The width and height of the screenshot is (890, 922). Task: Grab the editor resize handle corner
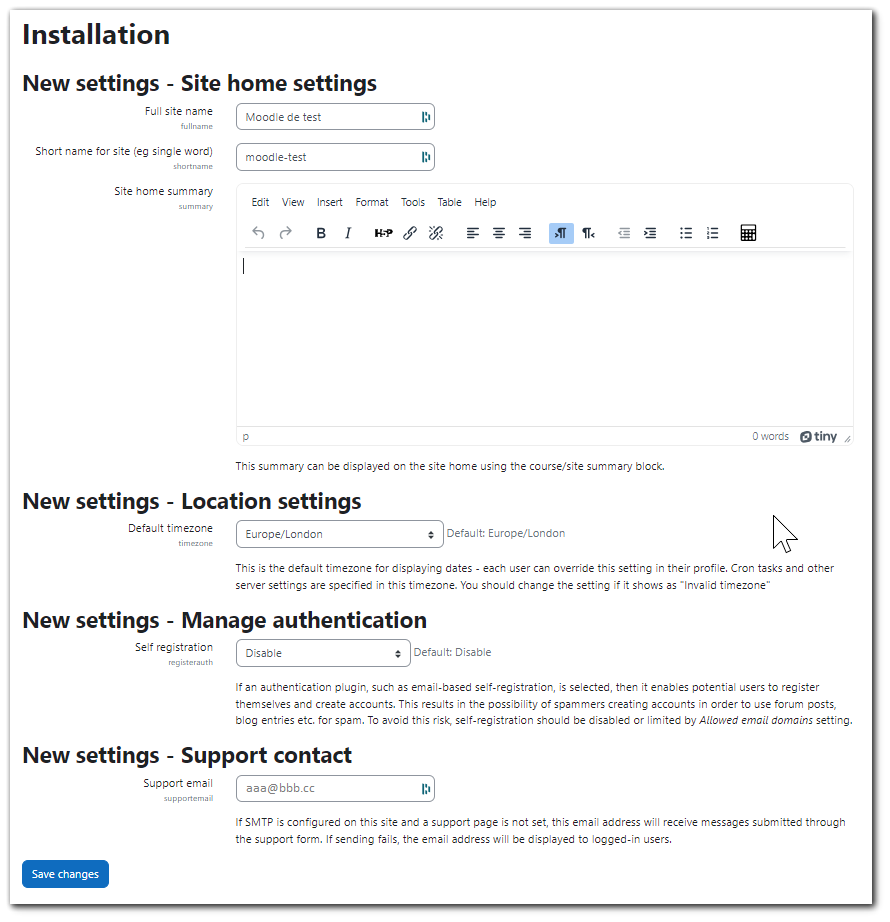click(x=847, y=439)
